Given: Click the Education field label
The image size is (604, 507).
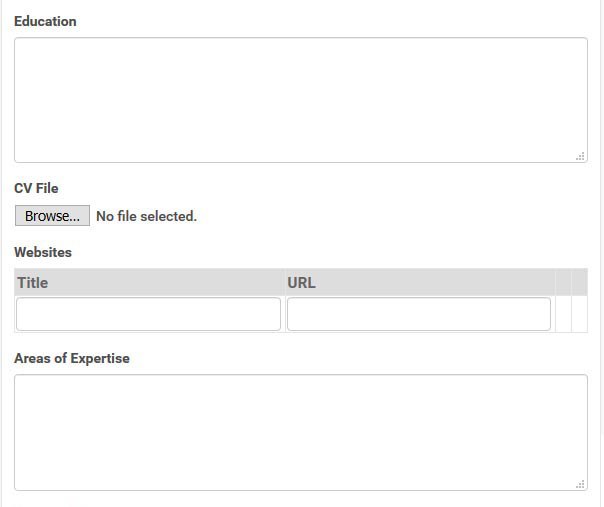Looking at the screenshot, I should point(45,21).
